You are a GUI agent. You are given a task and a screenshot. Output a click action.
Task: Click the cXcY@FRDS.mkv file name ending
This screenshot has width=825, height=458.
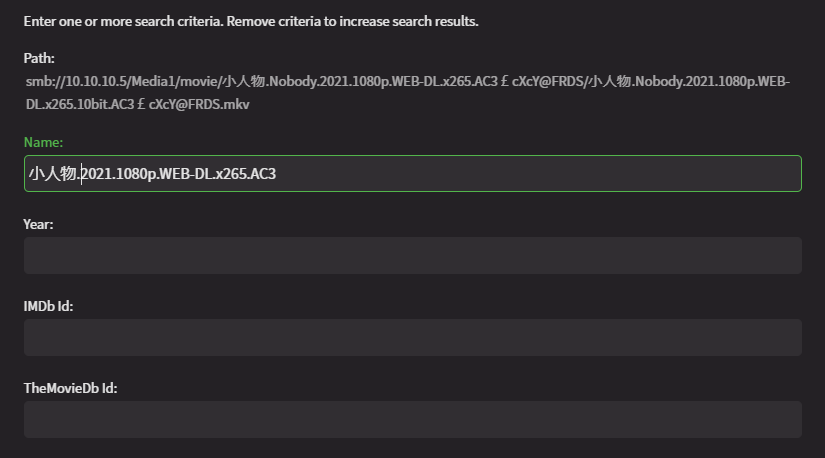pyautogui.click(x=199, y=104)
